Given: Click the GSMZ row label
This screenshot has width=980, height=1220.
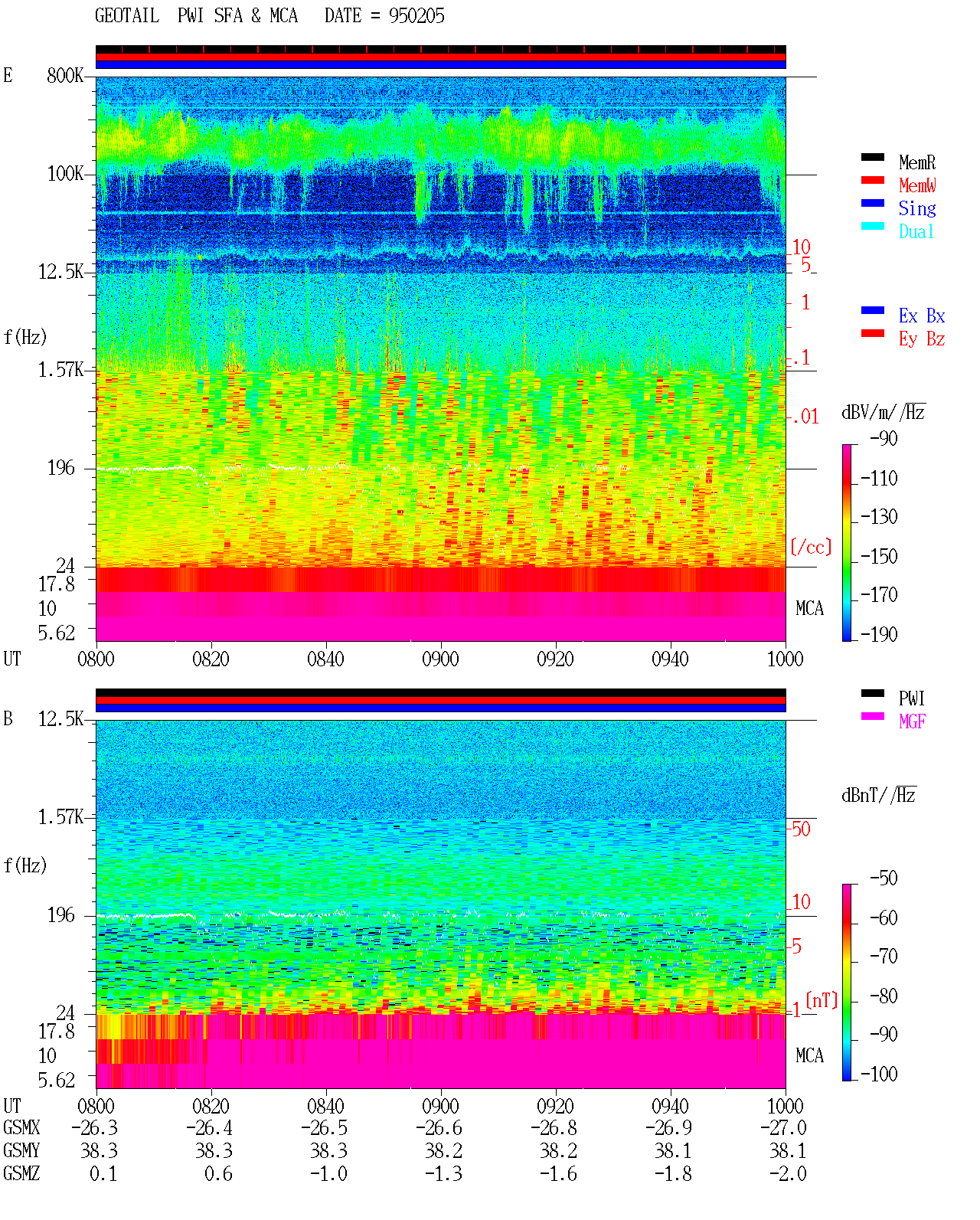Looking at the screenshot, I should click(x=21, y=1174).
